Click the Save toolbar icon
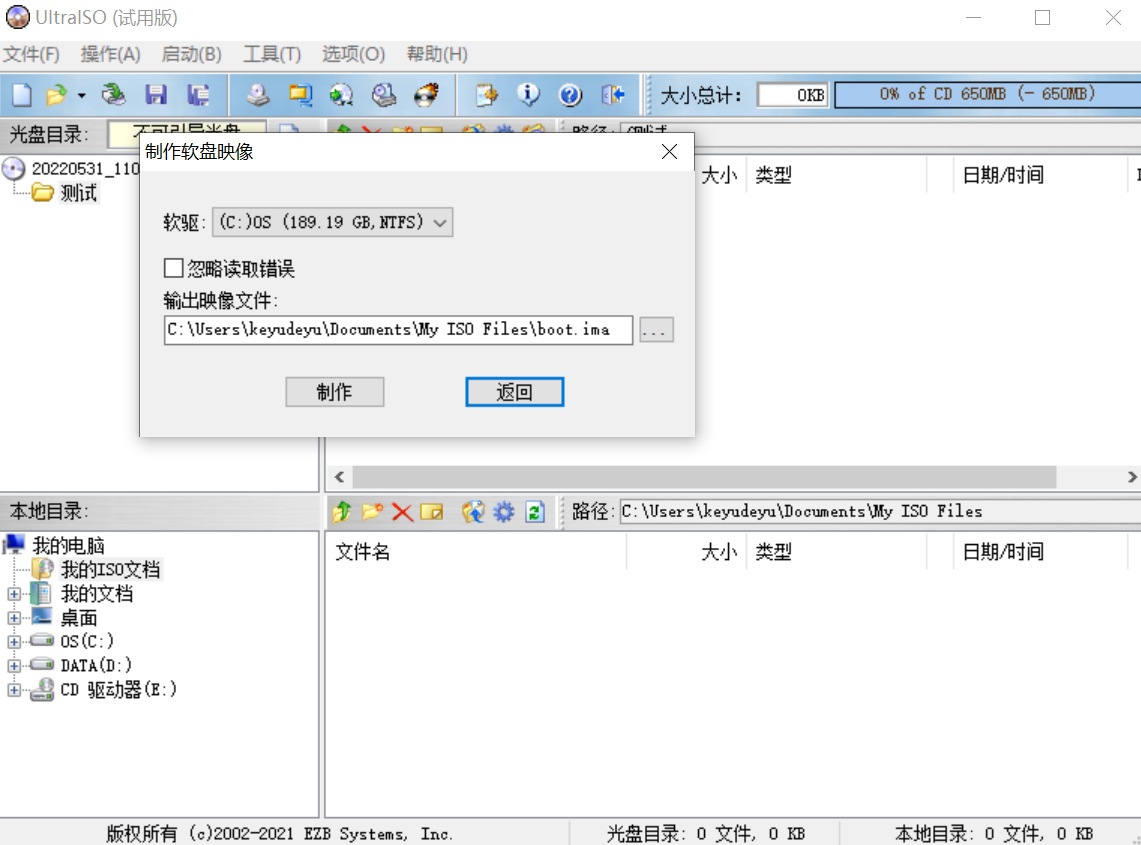The width and height of the screenshot is (1141, 845). click(155, 94)
